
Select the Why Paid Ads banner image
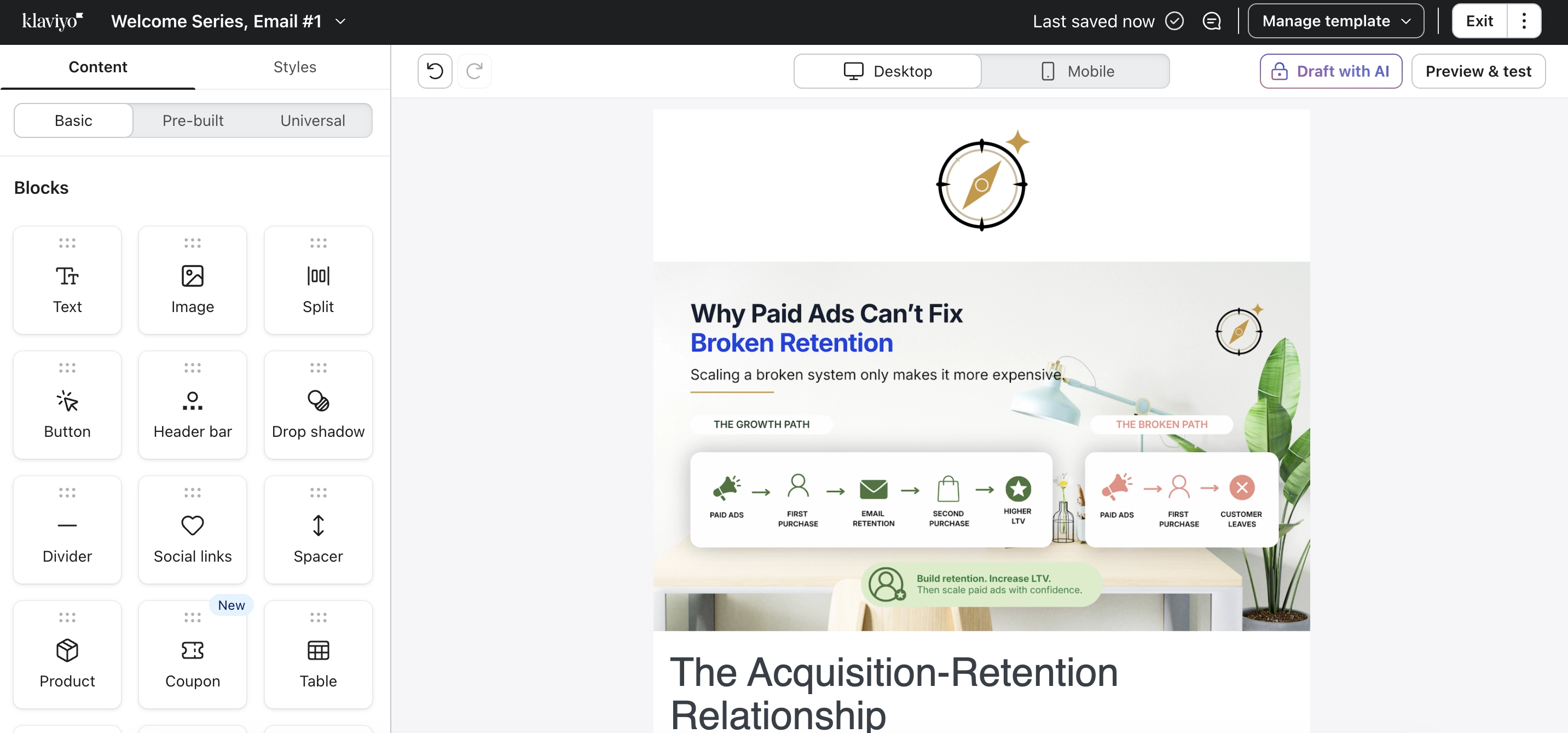coord(981,446)
